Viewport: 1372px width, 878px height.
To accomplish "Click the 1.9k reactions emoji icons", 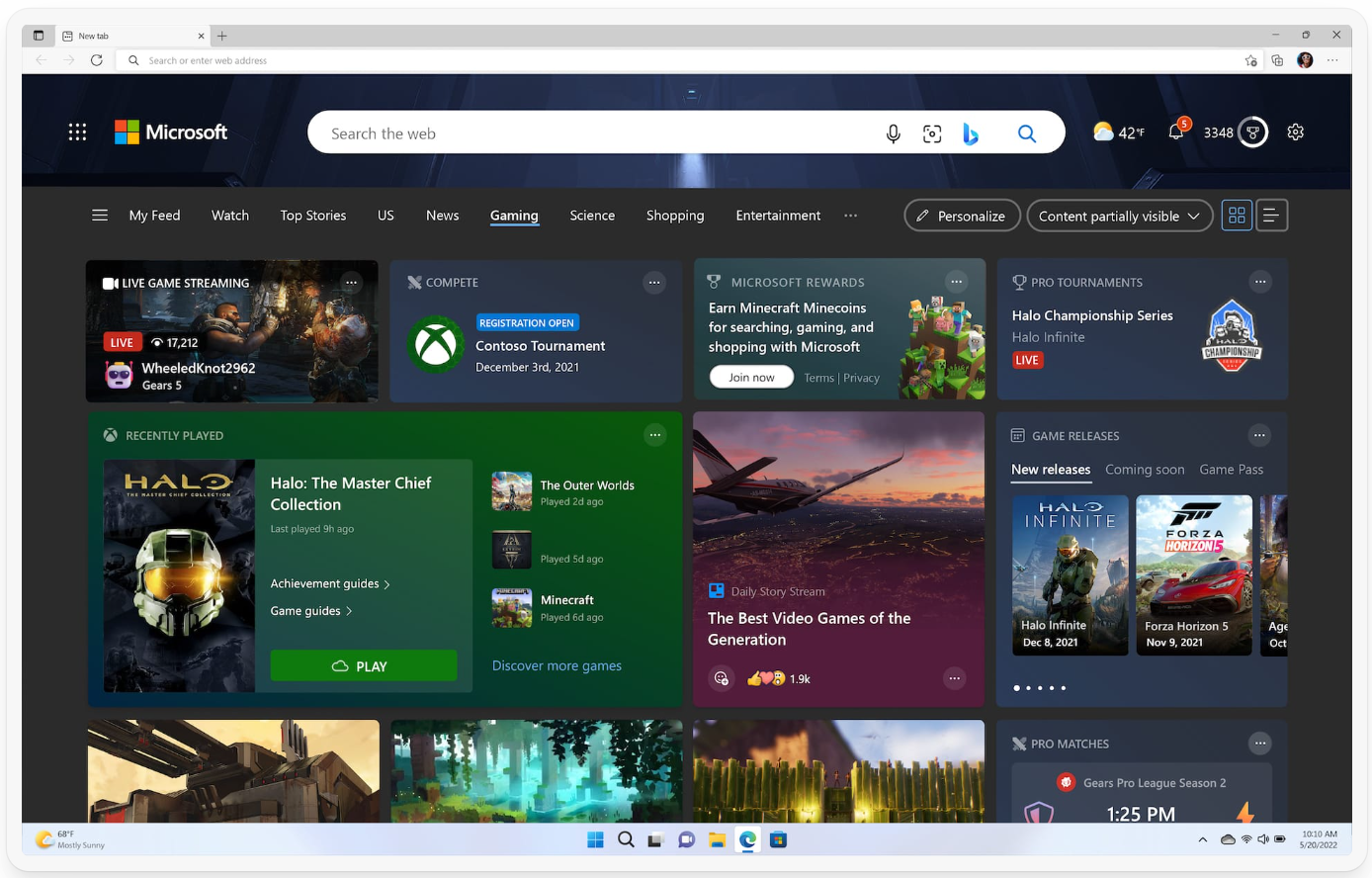I will (x=766, y=678).
